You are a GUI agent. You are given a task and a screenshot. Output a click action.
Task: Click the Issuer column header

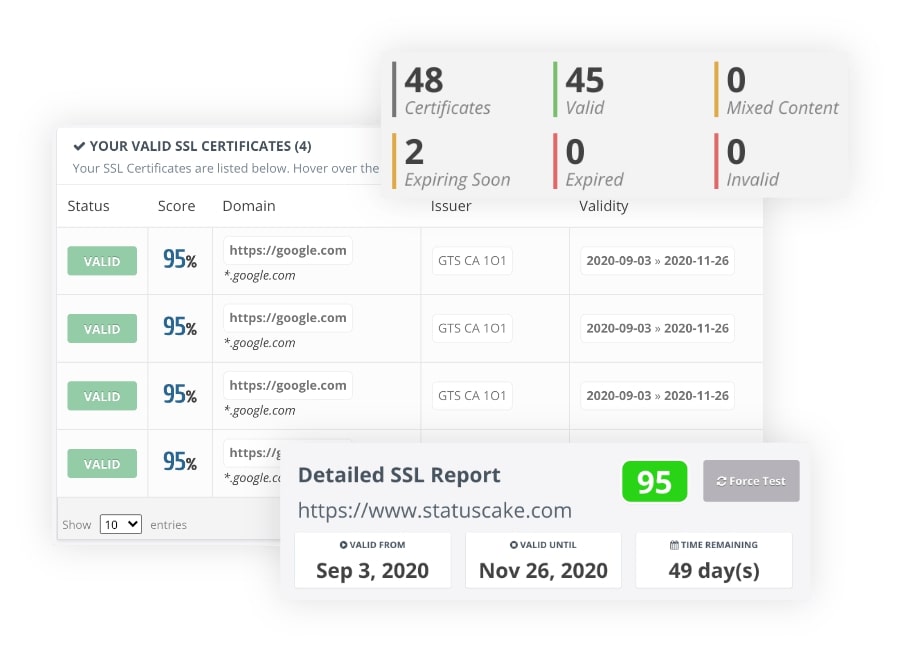(x=451, y=206)
